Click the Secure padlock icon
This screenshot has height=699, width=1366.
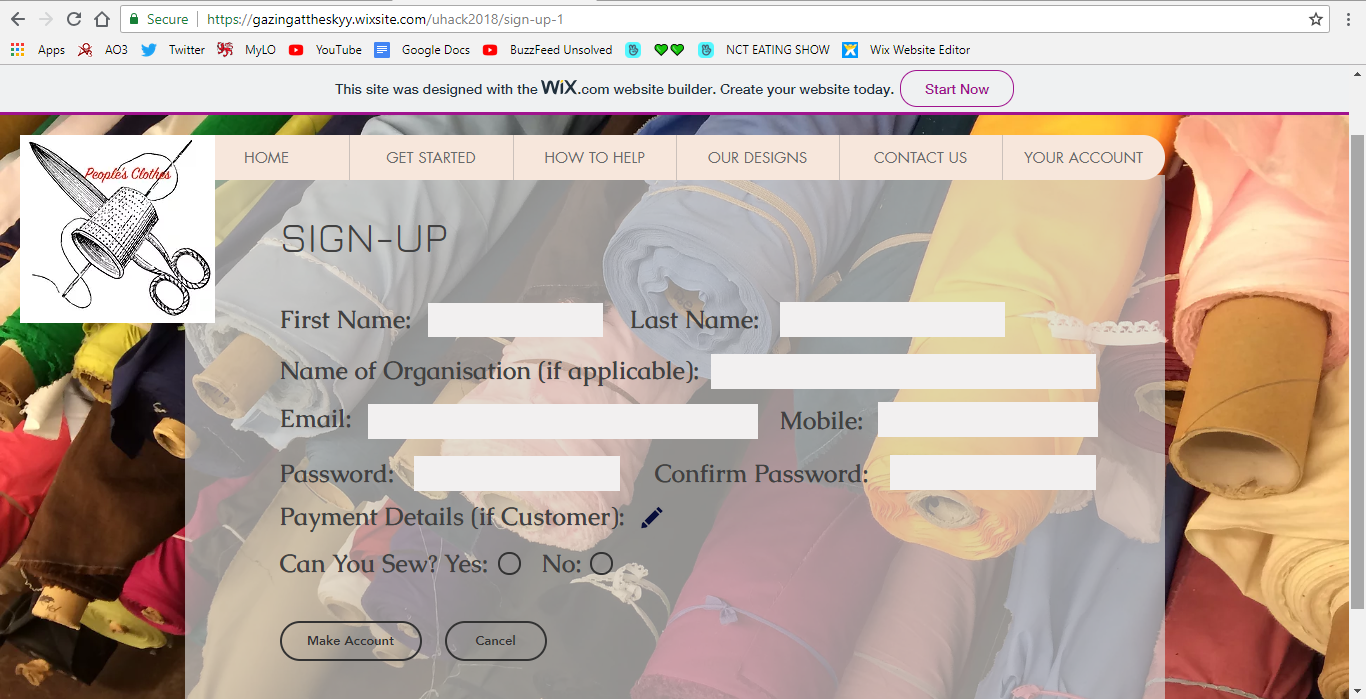click(134, 19)
